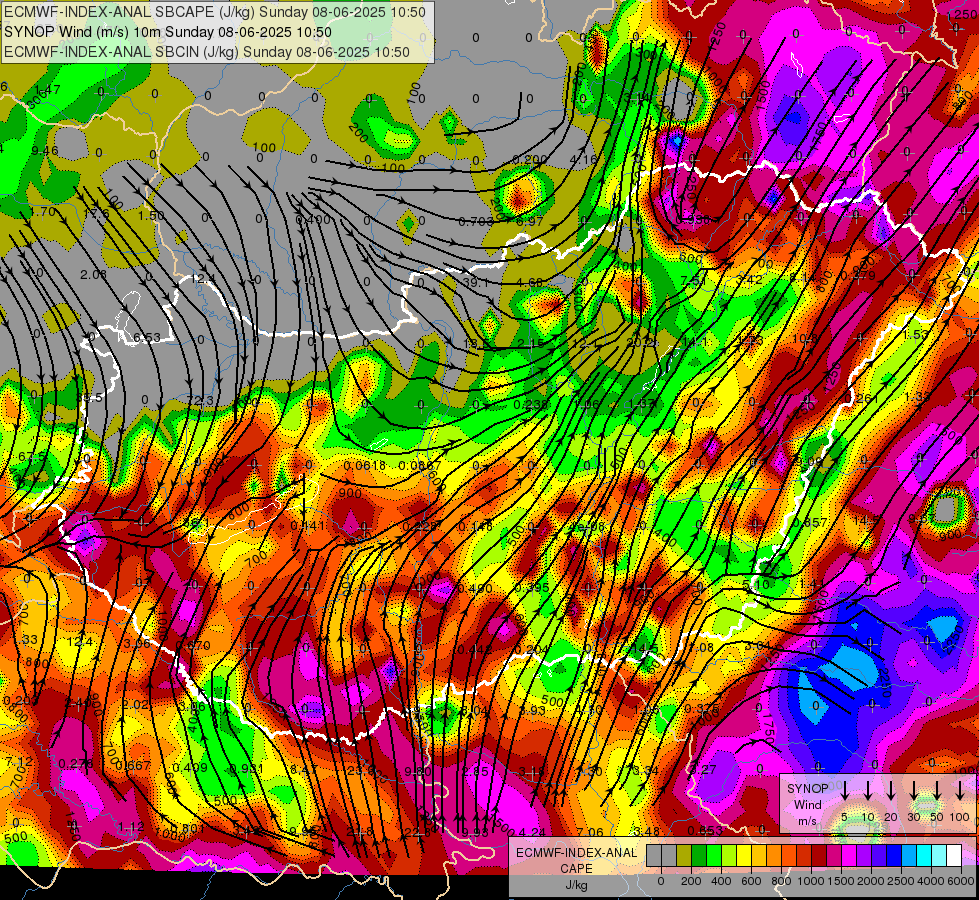This screenshot has width=979, height=900.
Task: Click the '0.670' station value on map
Action: (x=192, y=645)
